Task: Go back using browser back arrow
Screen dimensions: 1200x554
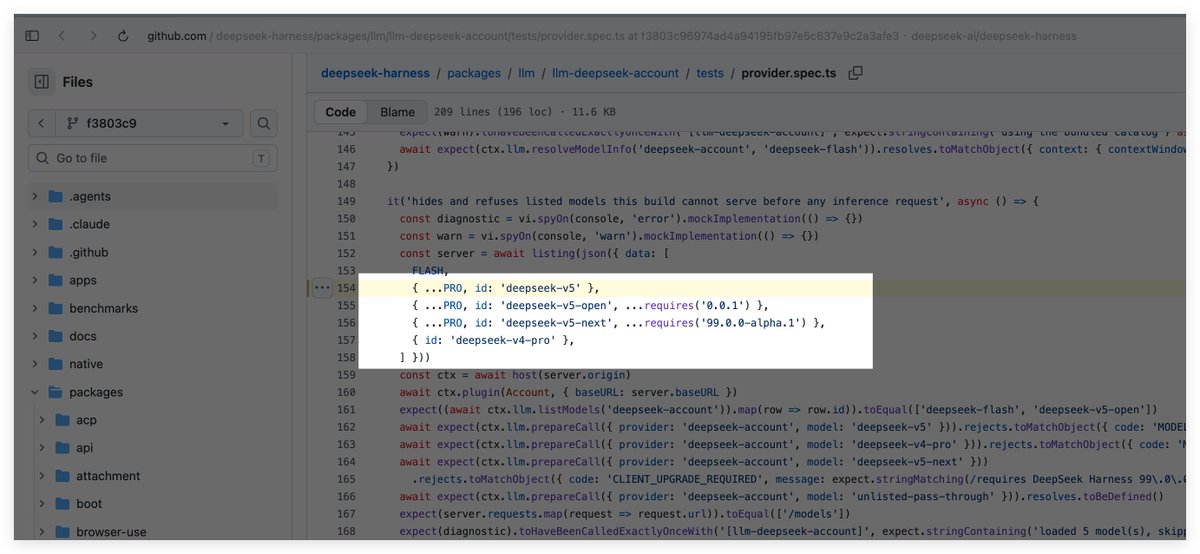Action: pos(62,36)
